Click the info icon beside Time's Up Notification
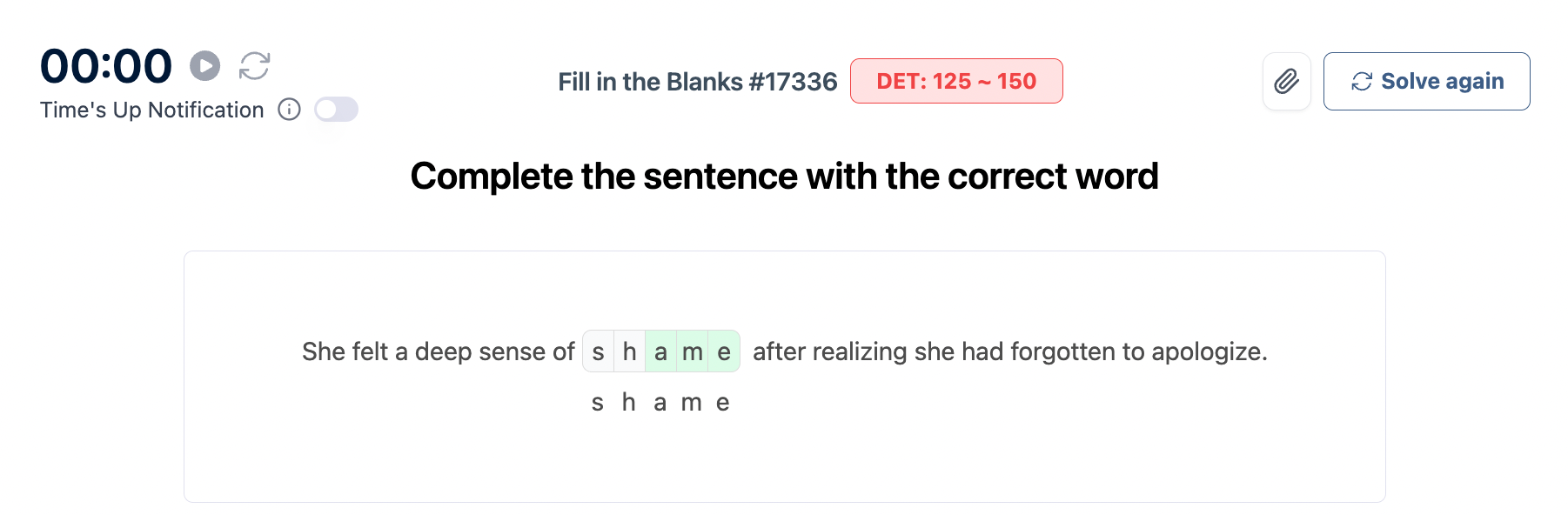This screenshot has height=515, width=1568. pyautogui.click(x=289, y=110)
